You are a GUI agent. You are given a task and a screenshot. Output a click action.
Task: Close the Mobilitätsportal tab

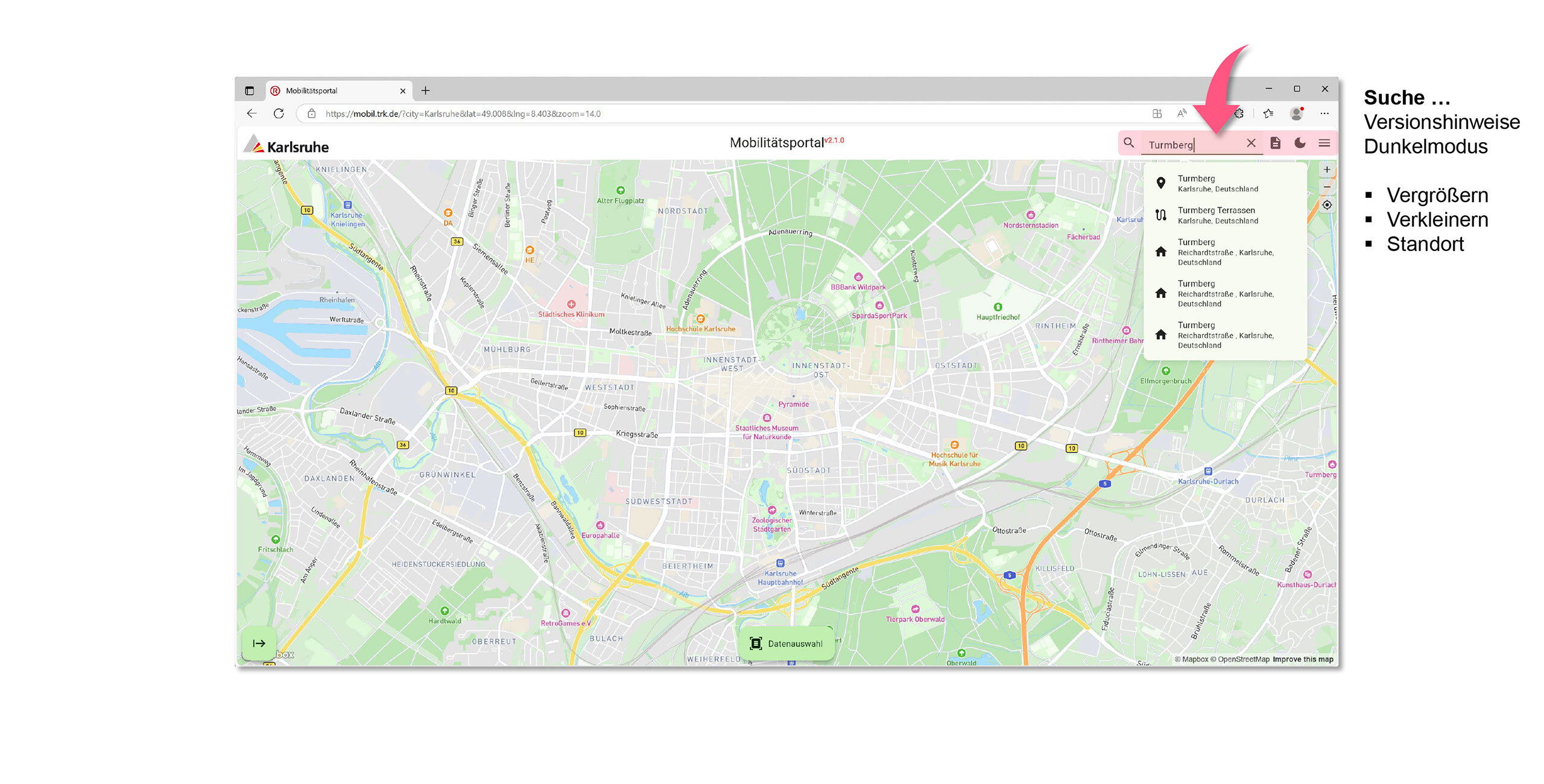(402, 91)
